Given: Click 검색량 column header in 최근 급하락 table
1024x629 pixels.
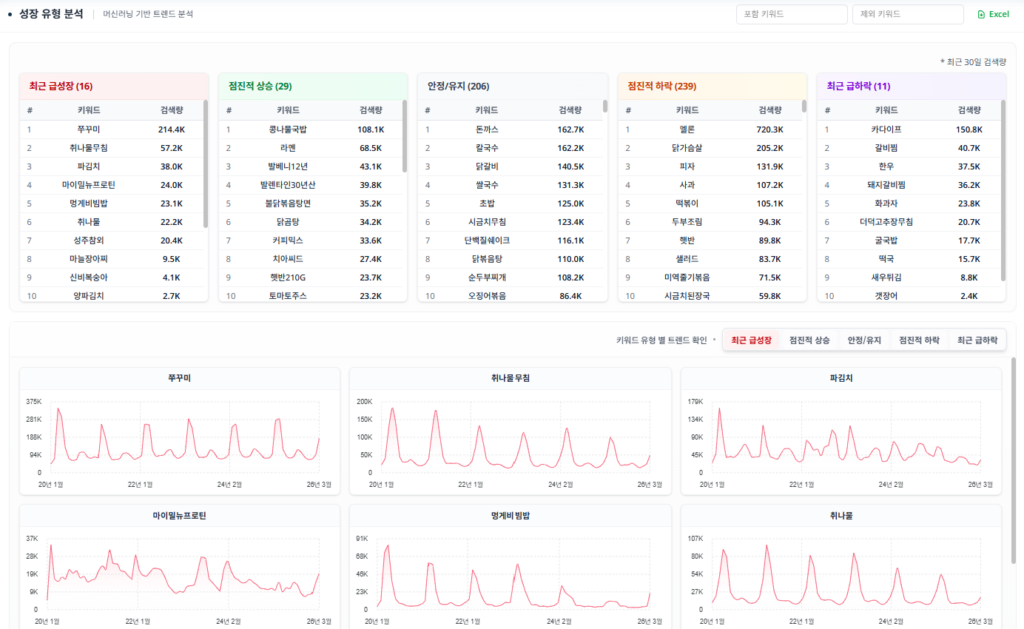Looking at the screenshot, I should click(x=969, y=110).
